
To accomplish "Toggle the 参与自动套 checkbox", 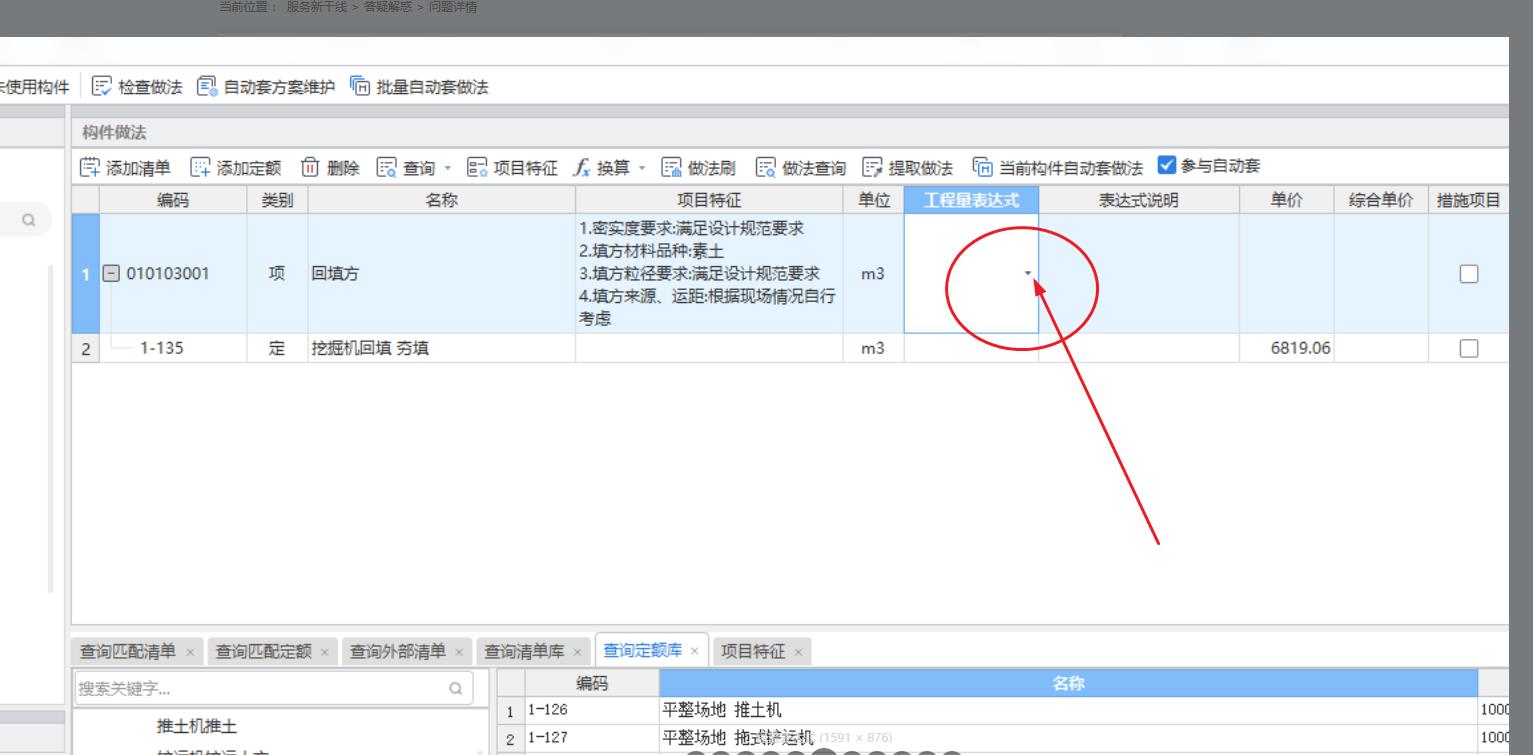I will tap(1165, 165).
